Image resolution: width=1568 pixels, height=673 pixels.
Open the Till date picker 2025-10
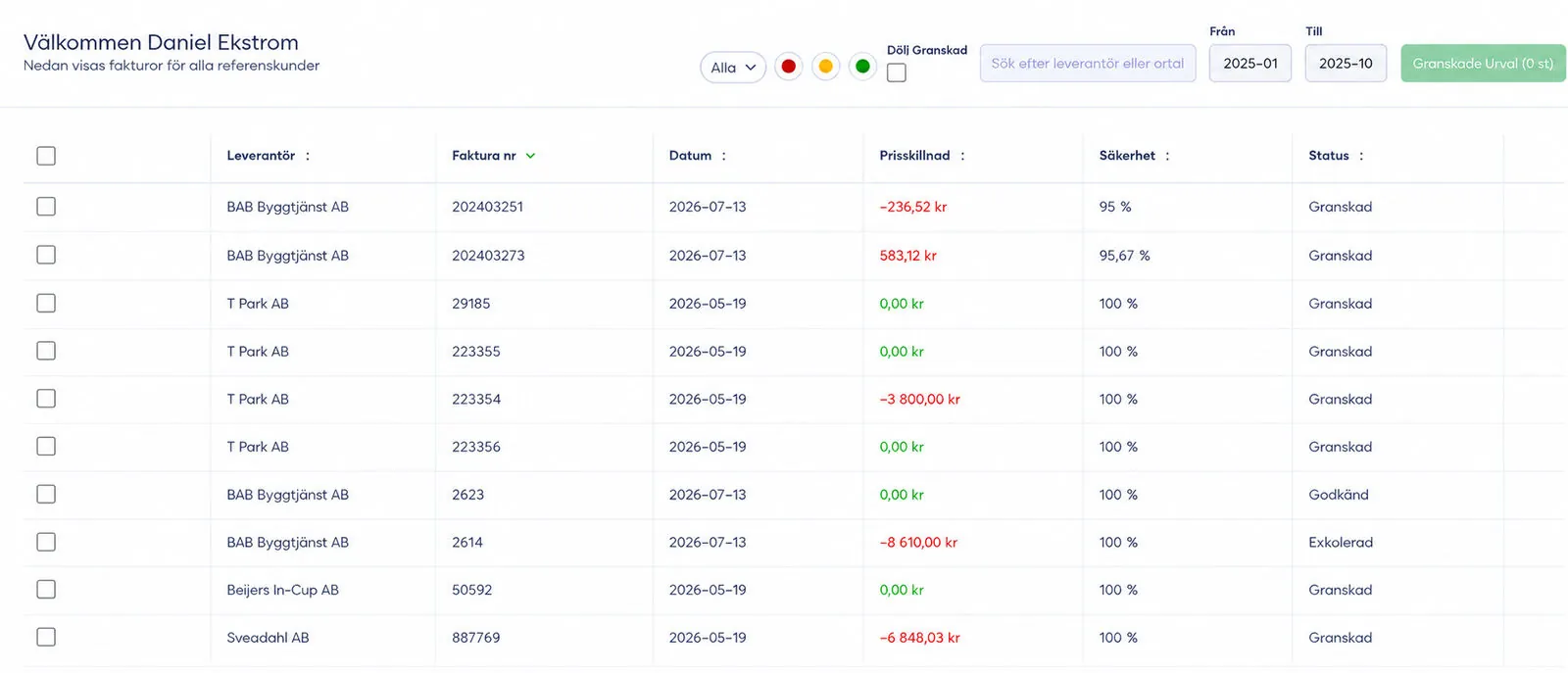coord(1346,63)
